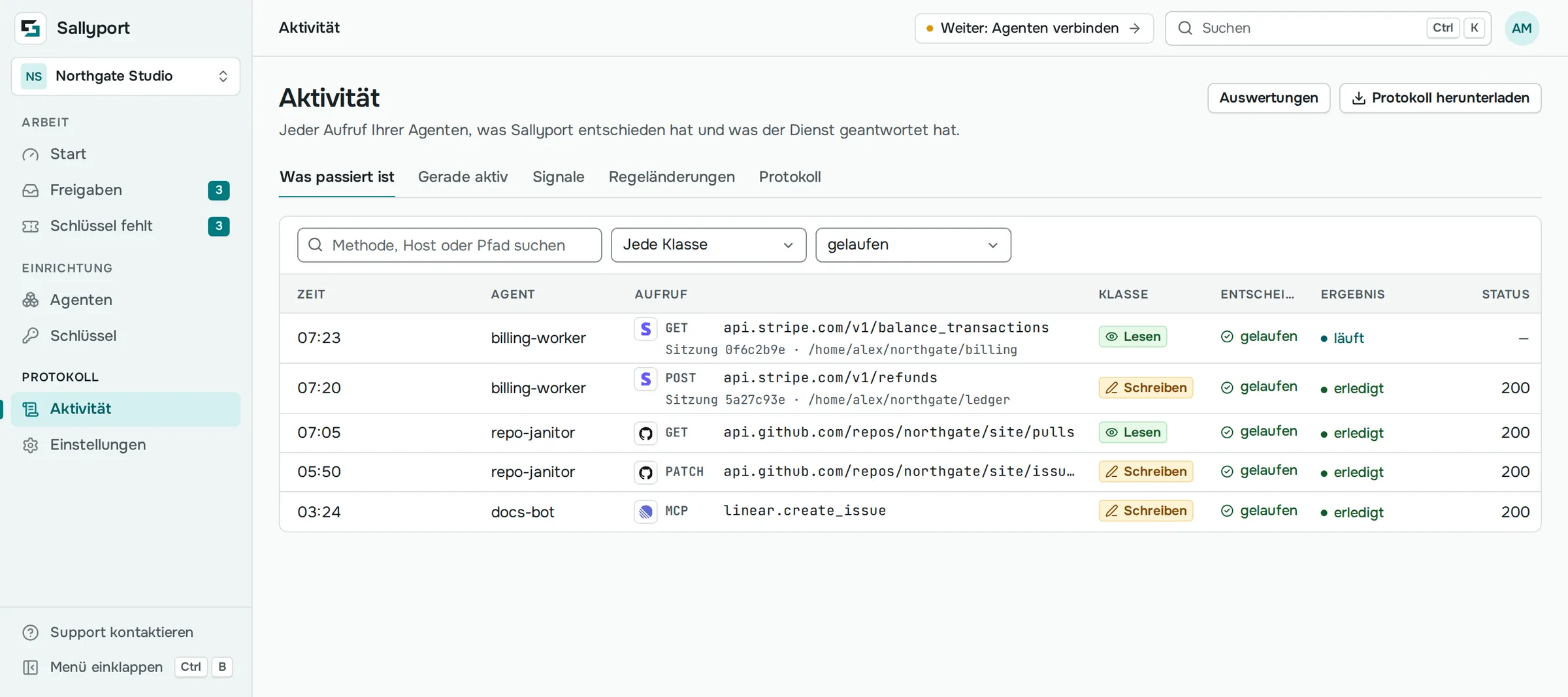1568x697 pixels.
Task: Click Methode, Host oder Pfad search field
Action: click(449, 245)
